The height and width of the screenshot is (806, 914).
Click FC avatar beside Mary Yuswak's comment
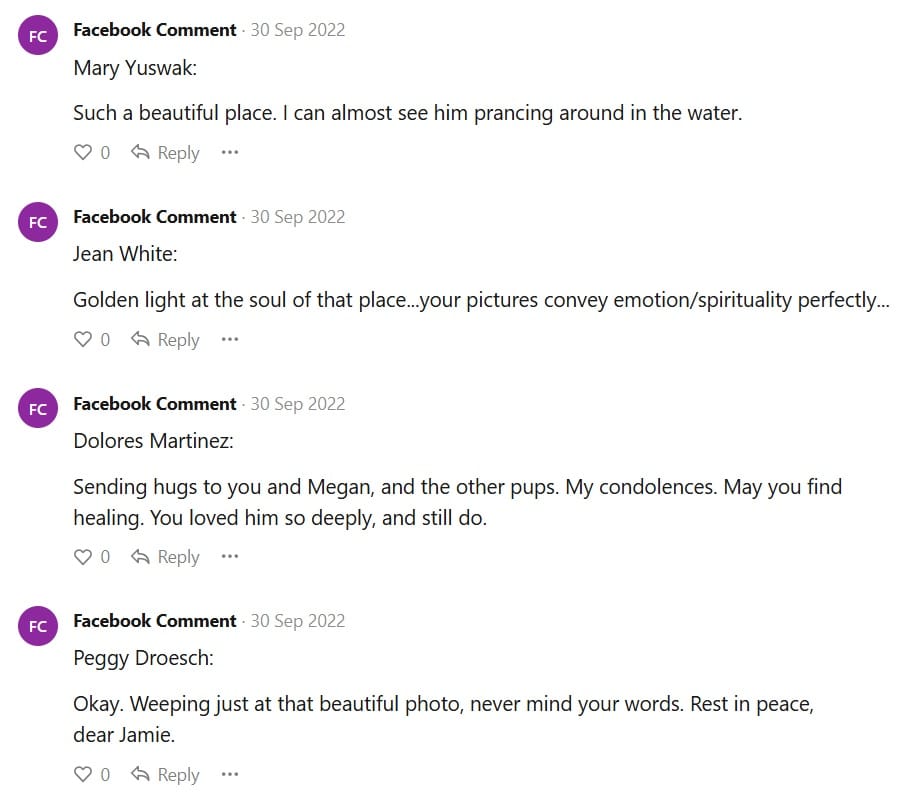click(x=38, y=36)
